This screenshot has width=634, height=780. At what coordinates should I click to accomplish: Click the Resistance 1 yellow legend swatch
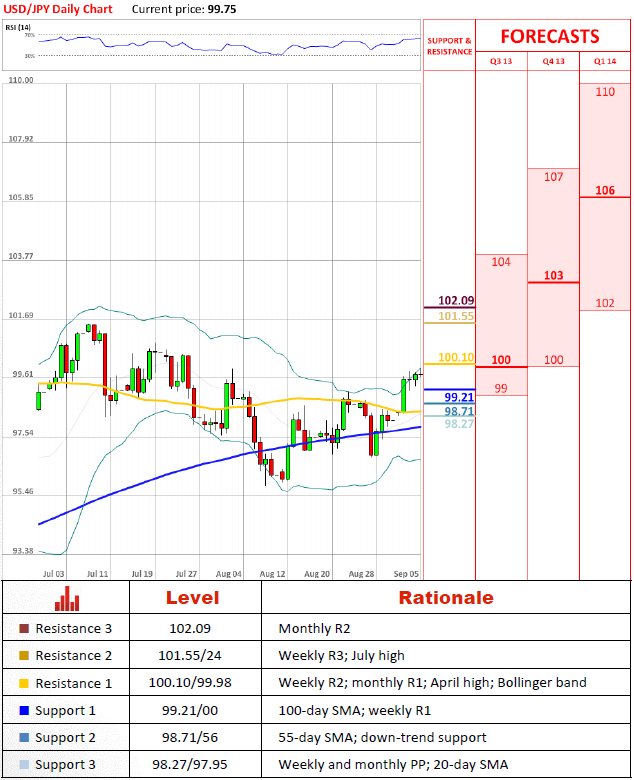click(24, 683)
